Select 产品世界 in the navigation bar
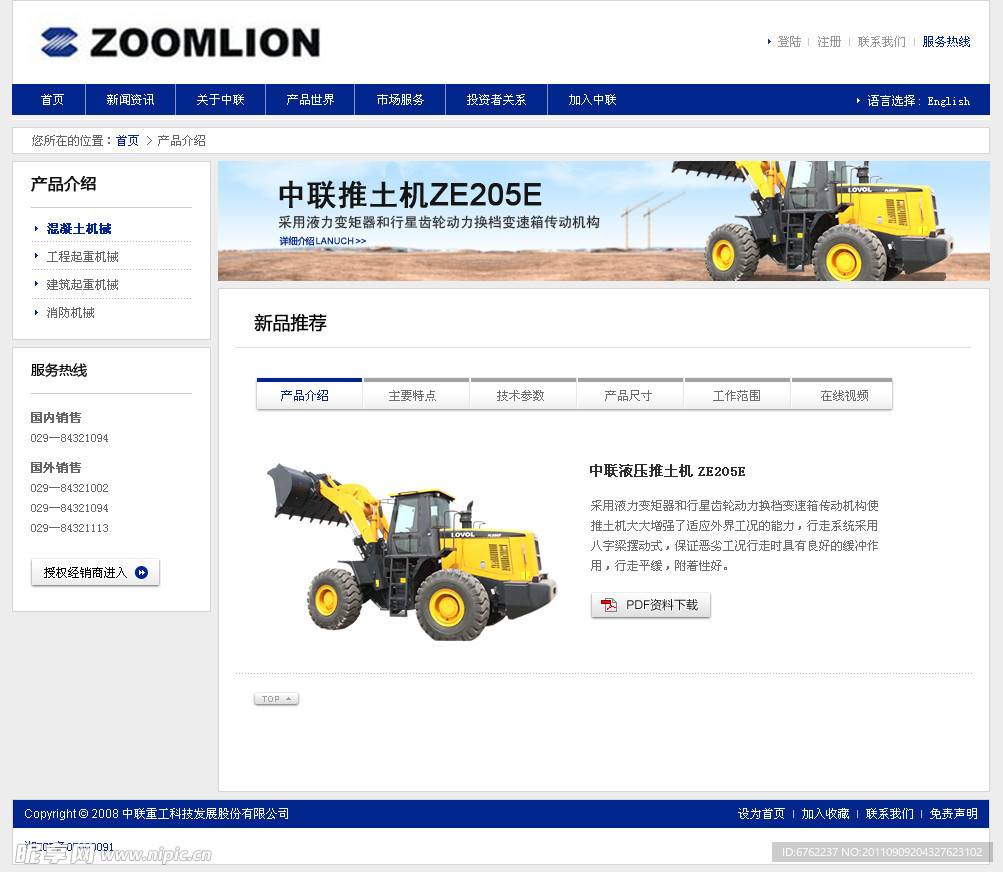 (x=310, y=100)
